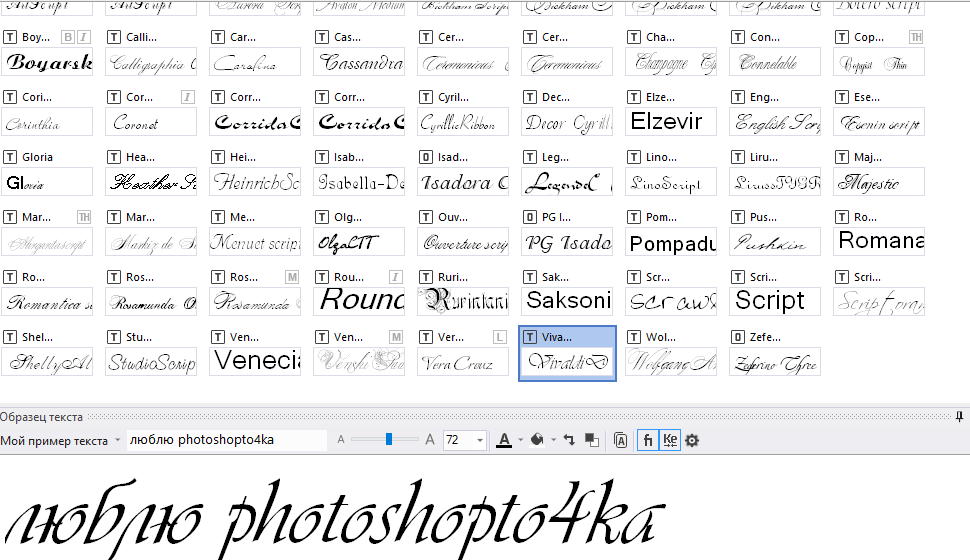Screen dimensions: 970x560
Task: Click the sample text input field
Action: tap(226, 440)
